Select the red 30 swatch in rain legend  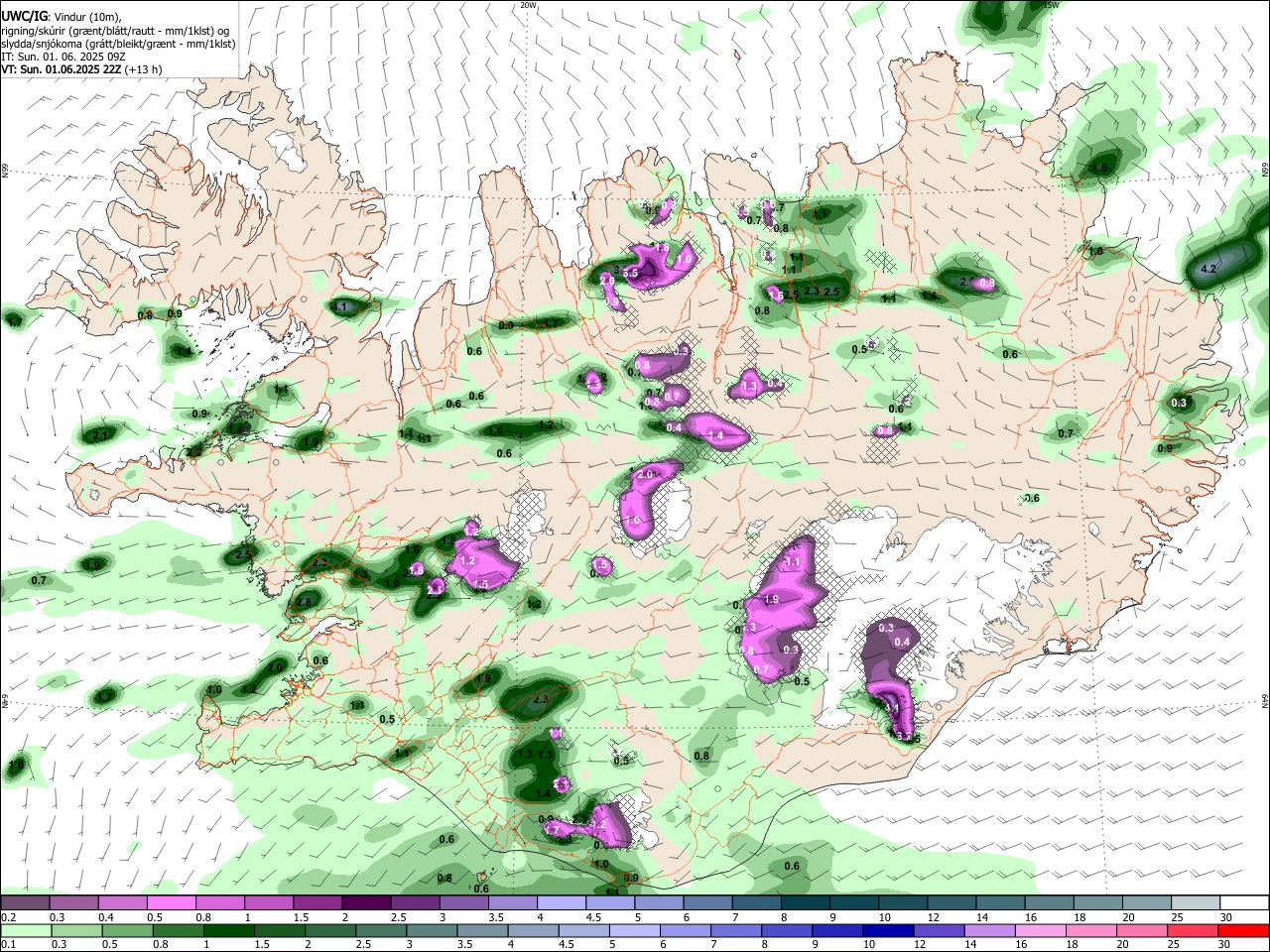(x=1244, y=931)
